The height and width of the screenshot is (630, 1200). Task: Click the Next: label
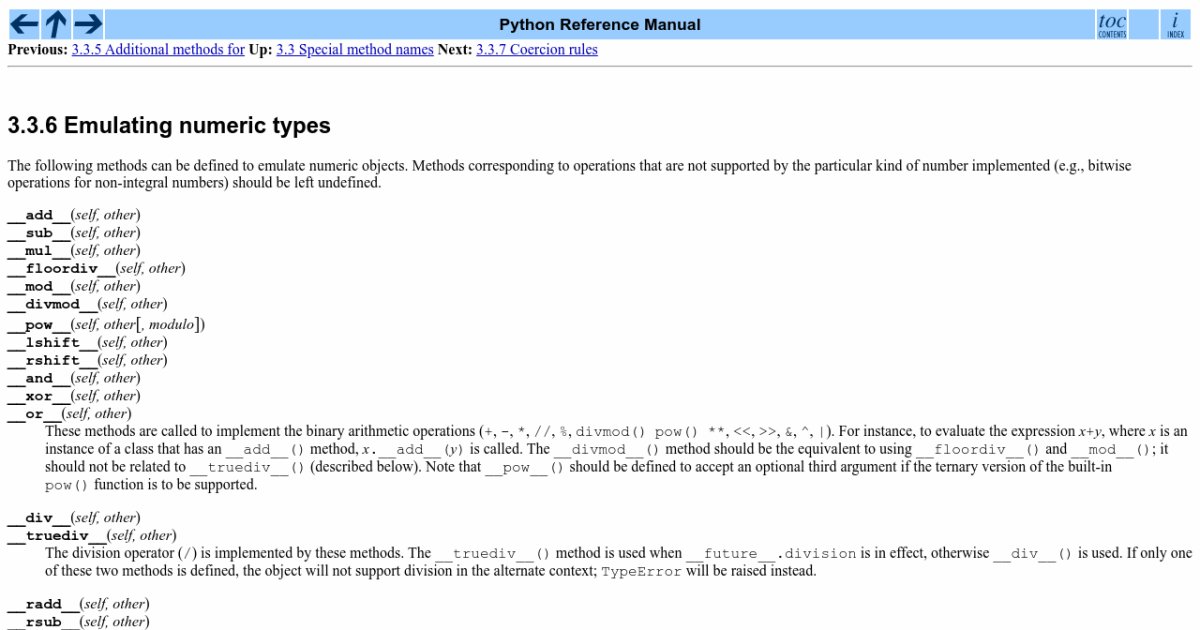pyautogui.click(x=455, y=49)
